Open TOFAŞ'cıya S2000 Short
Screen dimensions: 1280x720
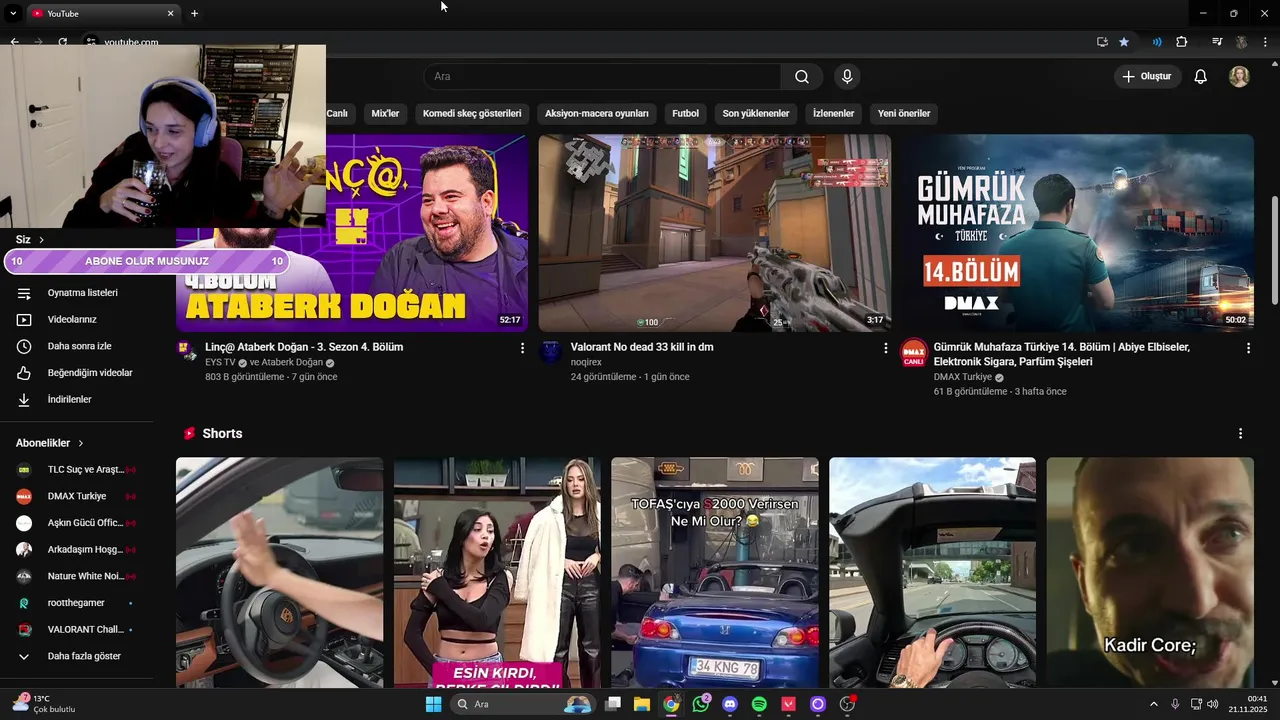point(715,573)
